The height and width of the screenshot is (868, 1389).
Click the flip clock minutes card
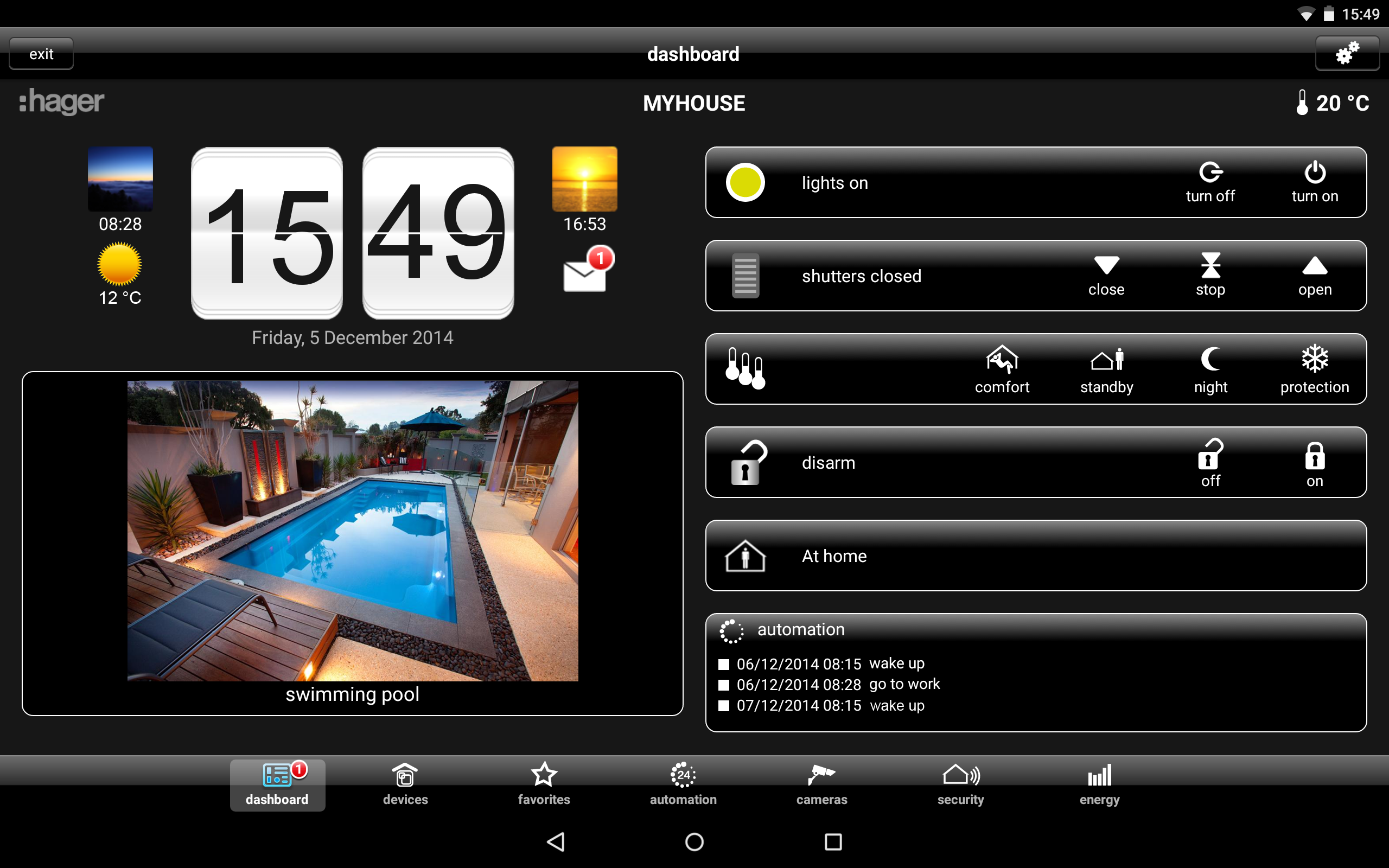tap(438, 233)
